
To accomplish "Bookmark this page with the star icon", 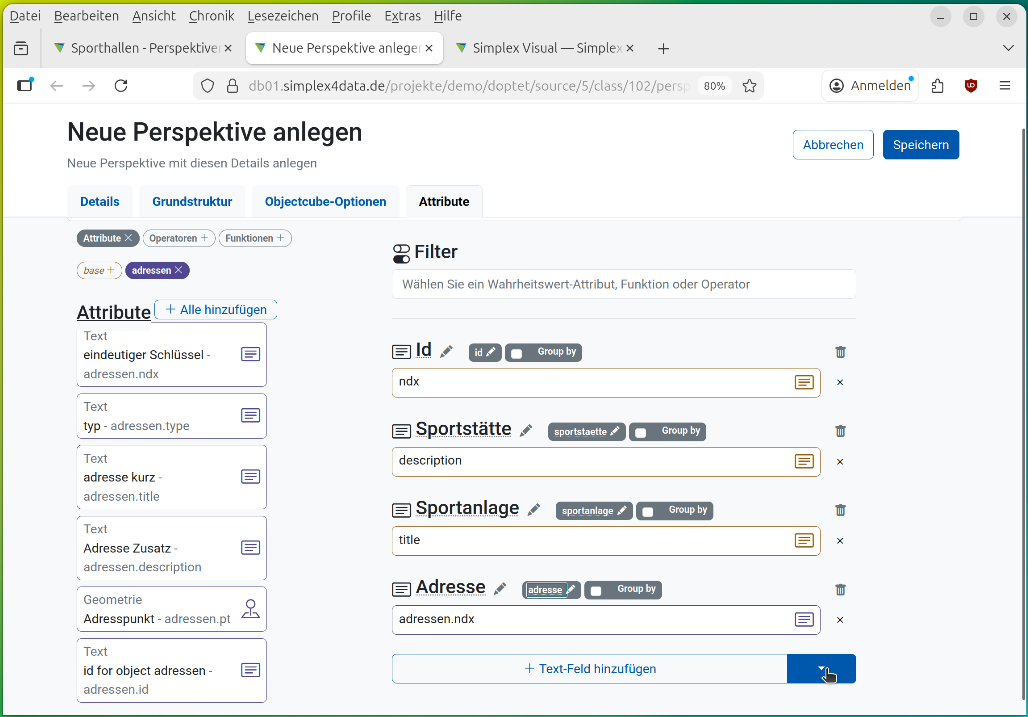I will pos(750,86).
